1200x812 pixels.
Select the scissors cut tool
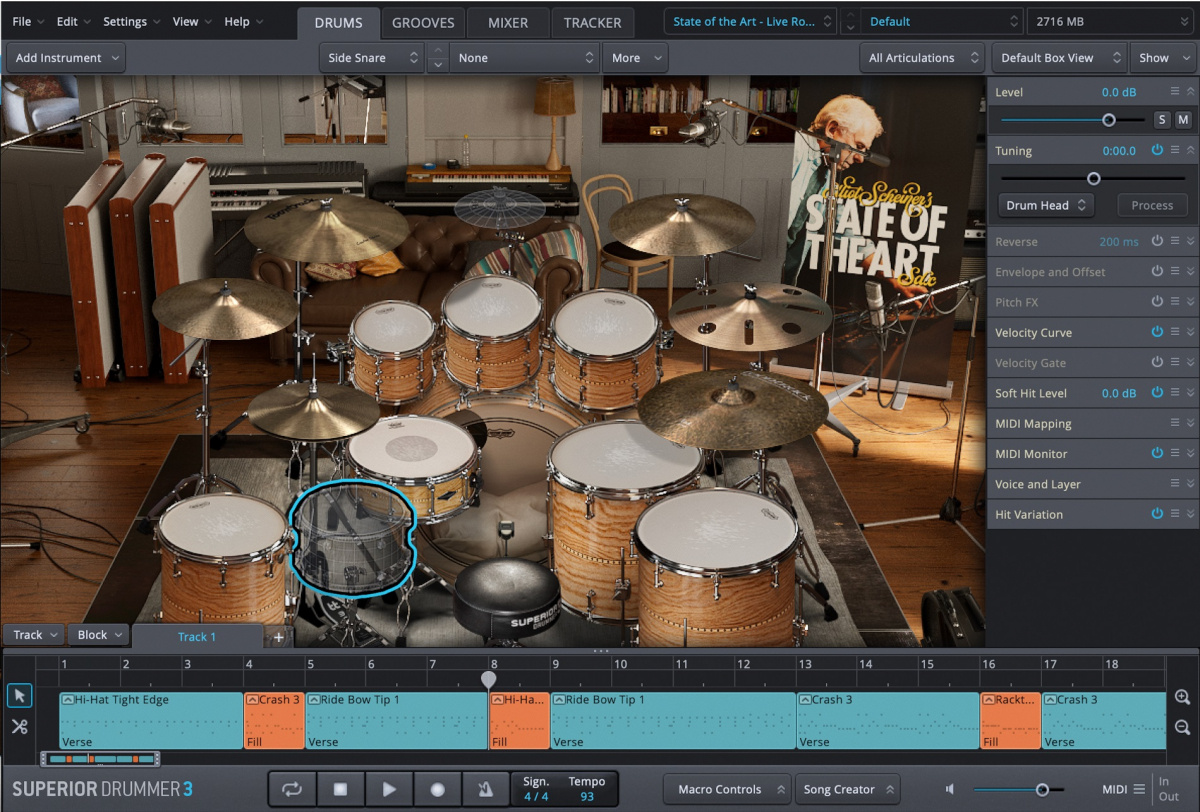(19, 727)
